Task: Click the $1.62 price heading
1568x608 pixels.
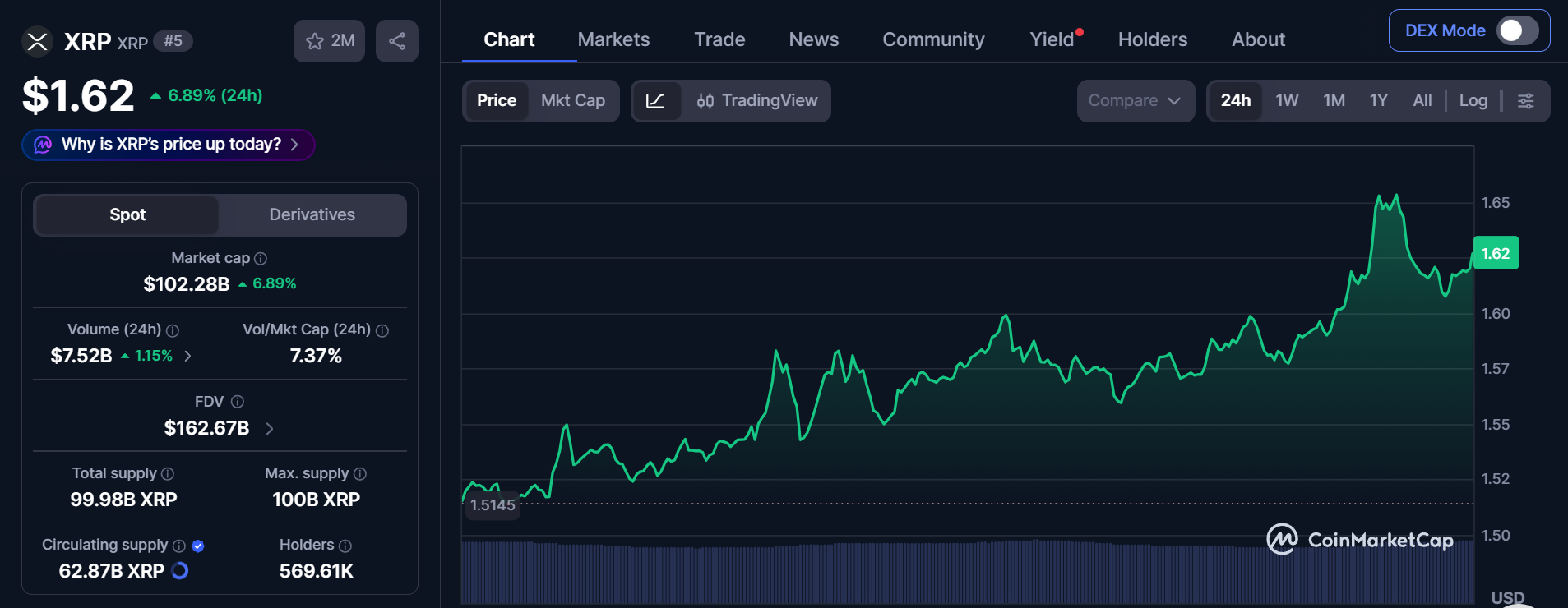Action: click(x=78, y=96)
